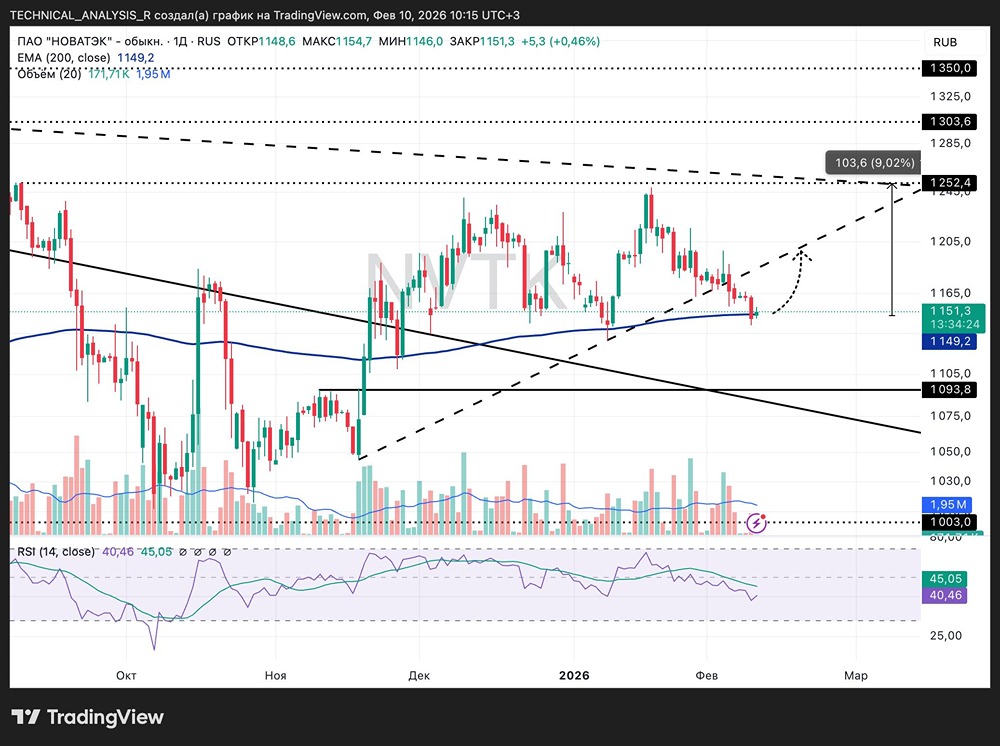Click the Окт label on time axis
This screenshot has height=746, width=1000.
coord(126,675)
